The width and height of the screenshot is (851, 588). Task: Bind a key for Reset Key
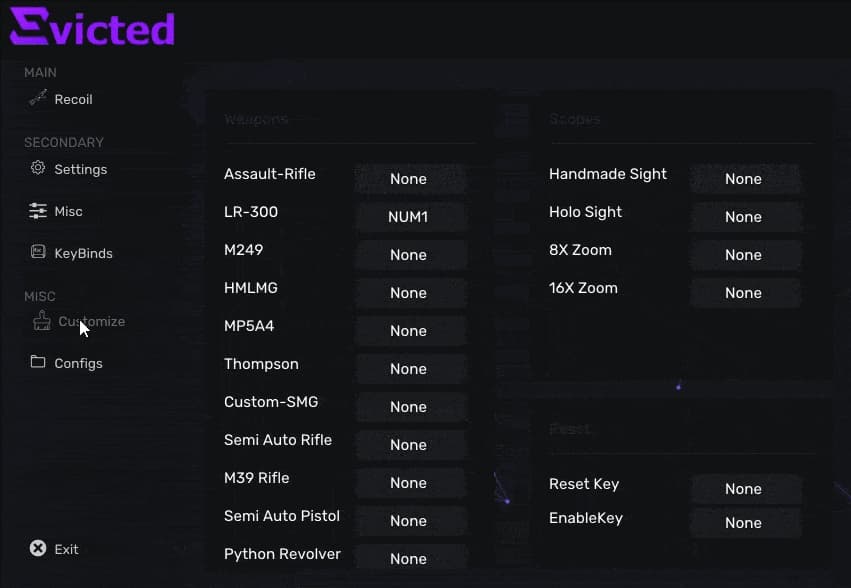coord(744,489)
